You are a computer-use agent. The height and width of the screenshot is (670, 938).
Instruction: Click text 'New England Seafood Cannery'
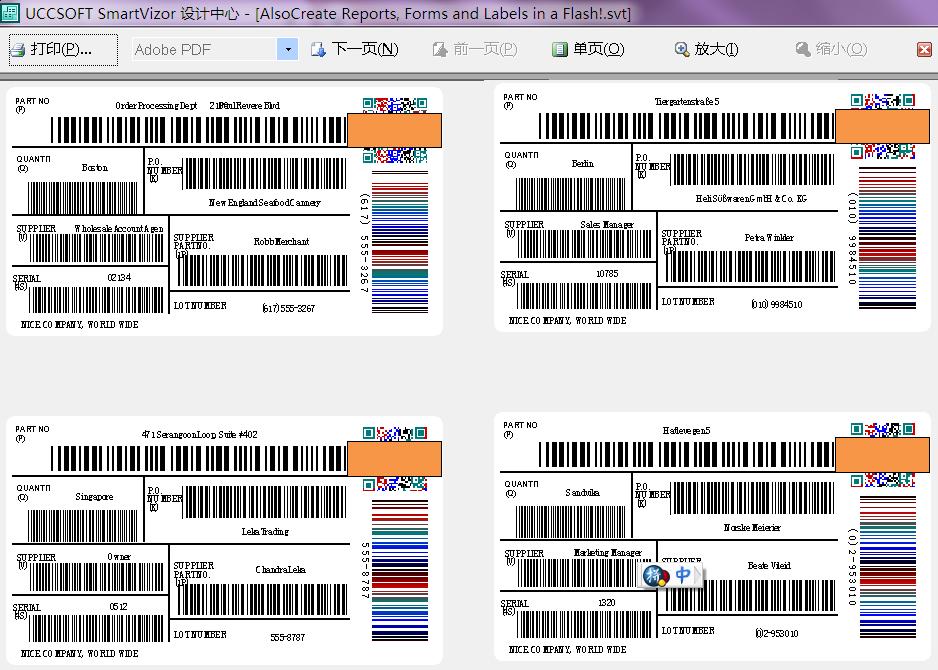coord(265,202)
